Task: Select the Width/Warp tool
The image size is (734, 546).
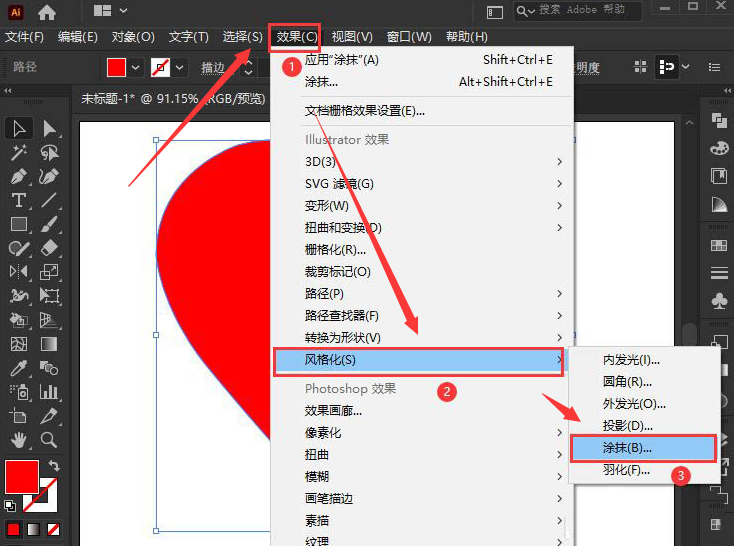Action: [x=19, y=296]
